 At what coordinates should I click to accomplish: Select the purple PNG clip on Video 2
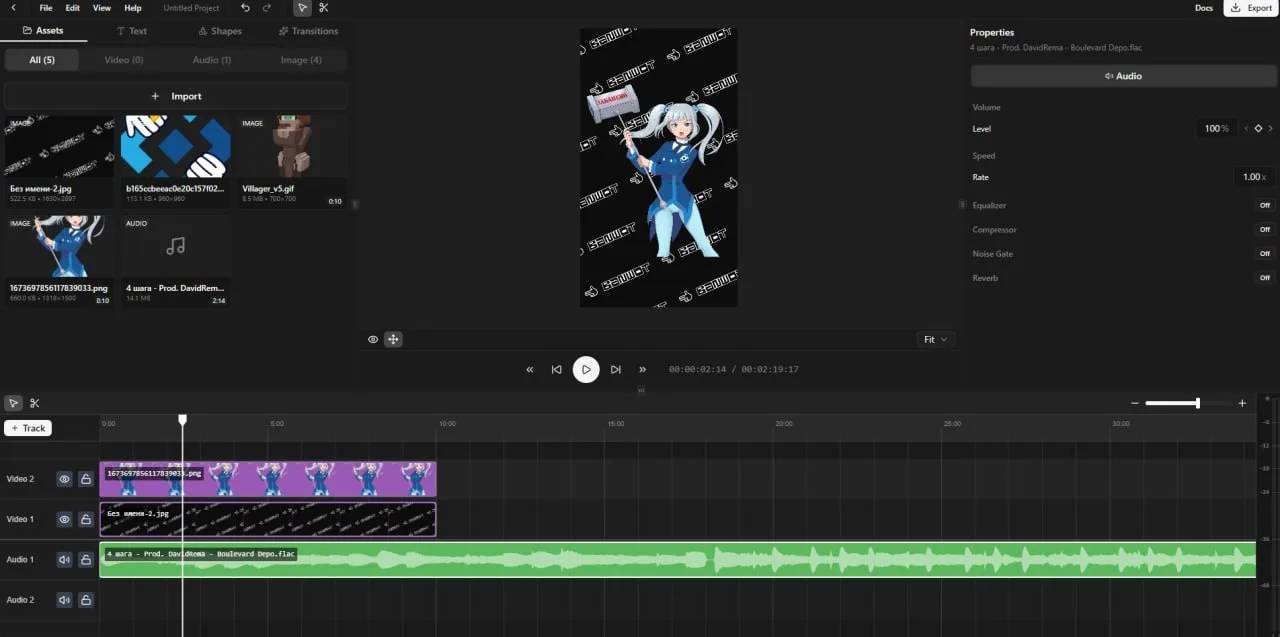coord(268,479)
